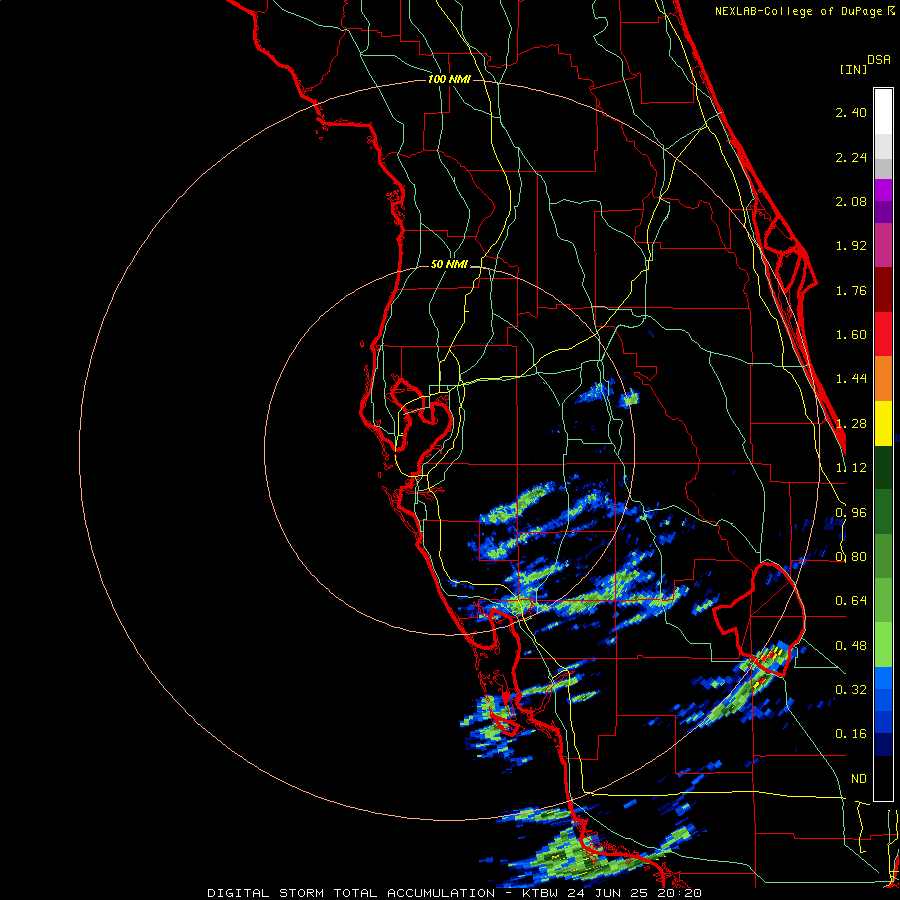The width and height of the screenshot is (900, 900).
Task: Pick the yellow swatch beside 1.28
Action: (883, 423)
